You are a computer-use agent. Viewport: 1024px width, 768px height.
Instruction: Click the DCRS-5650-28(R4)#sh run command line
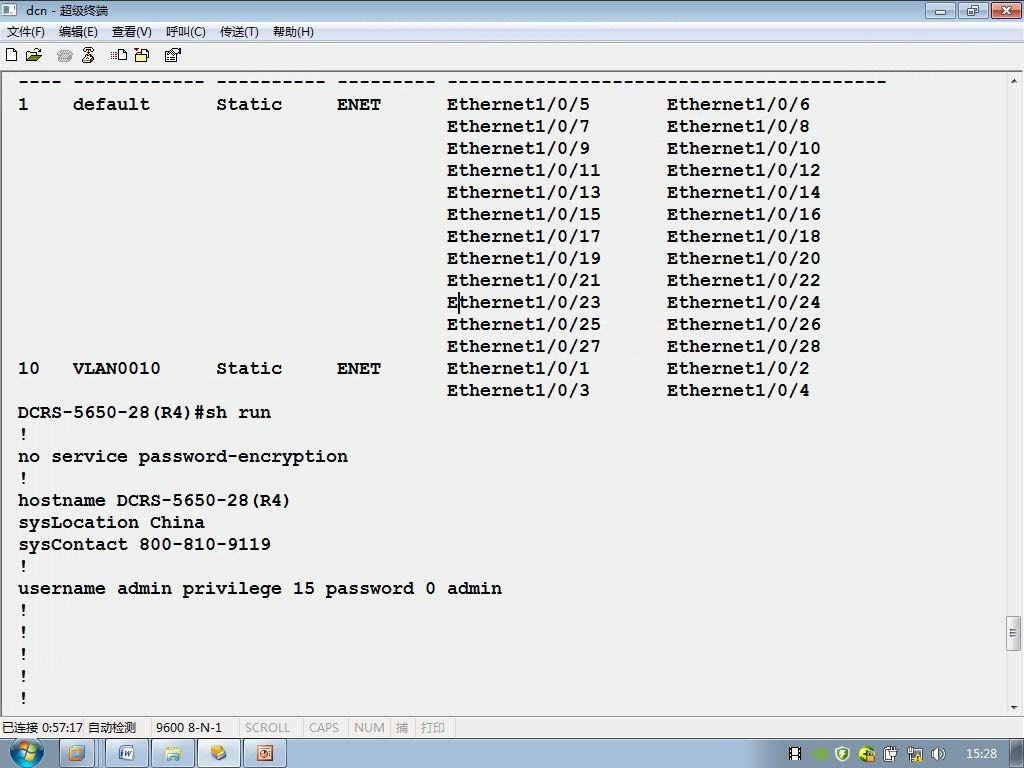pyautogui.click(x=144, y=413)
